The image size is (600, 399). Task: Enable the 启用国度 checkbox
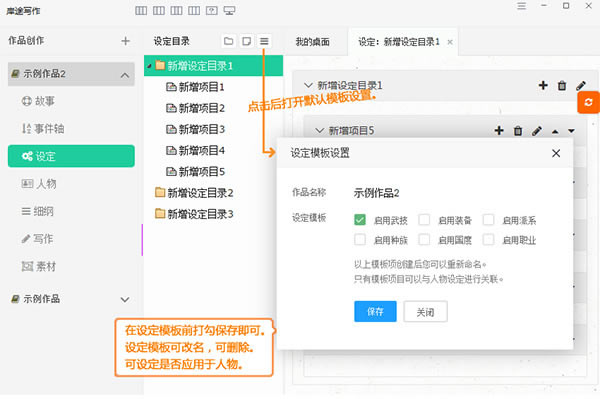click(x=424, y=240)
